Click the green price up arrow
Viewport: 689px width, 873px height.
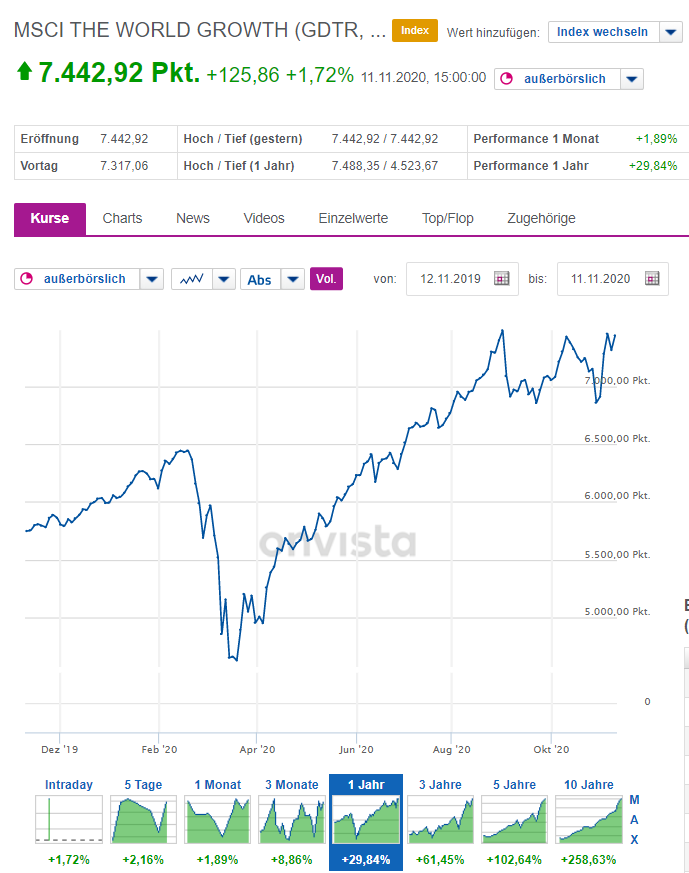pyautogui.click(x=25, y=73)
